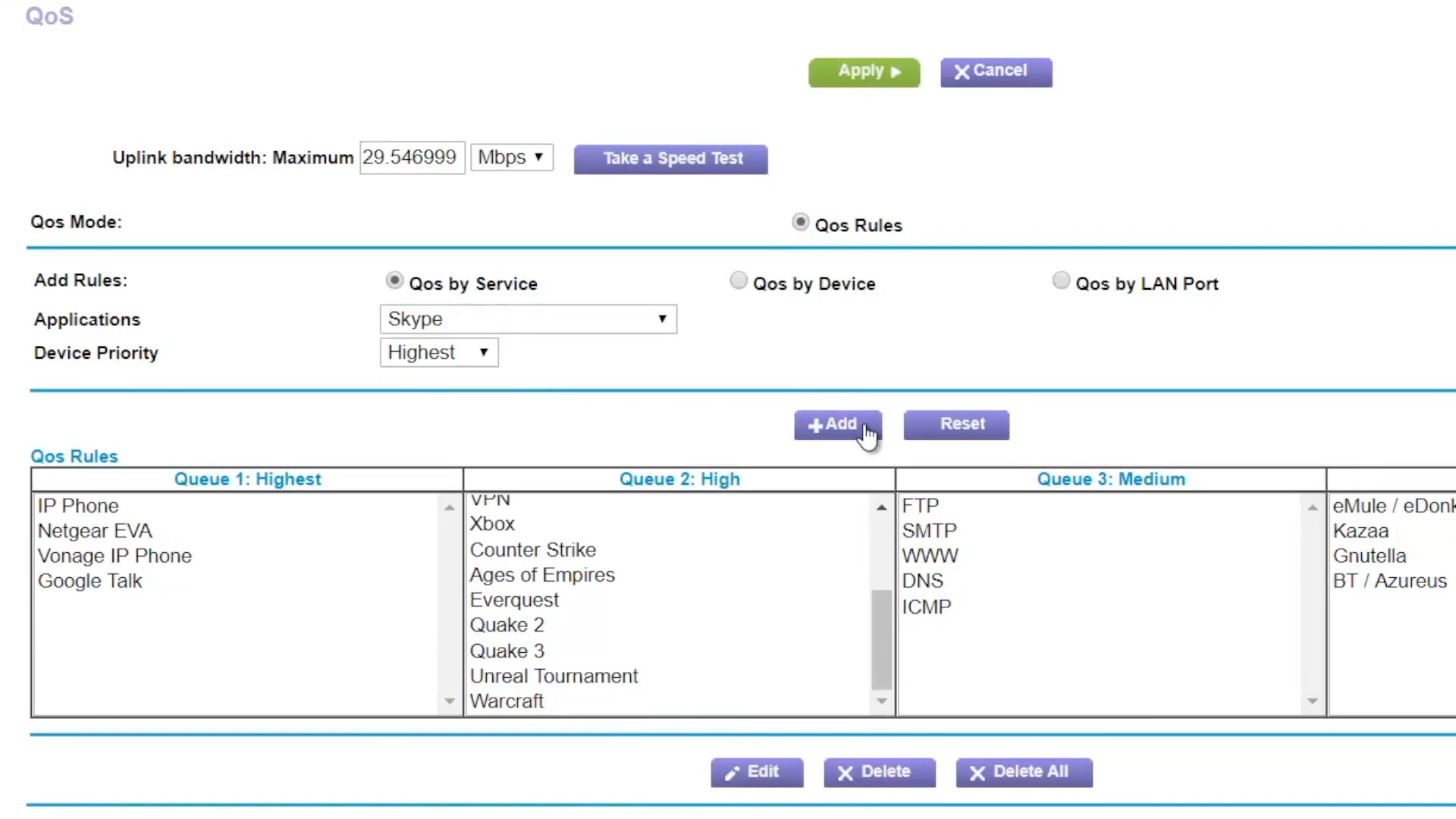
Task: Click the Delete button with X icon
Action: (879, 772)
